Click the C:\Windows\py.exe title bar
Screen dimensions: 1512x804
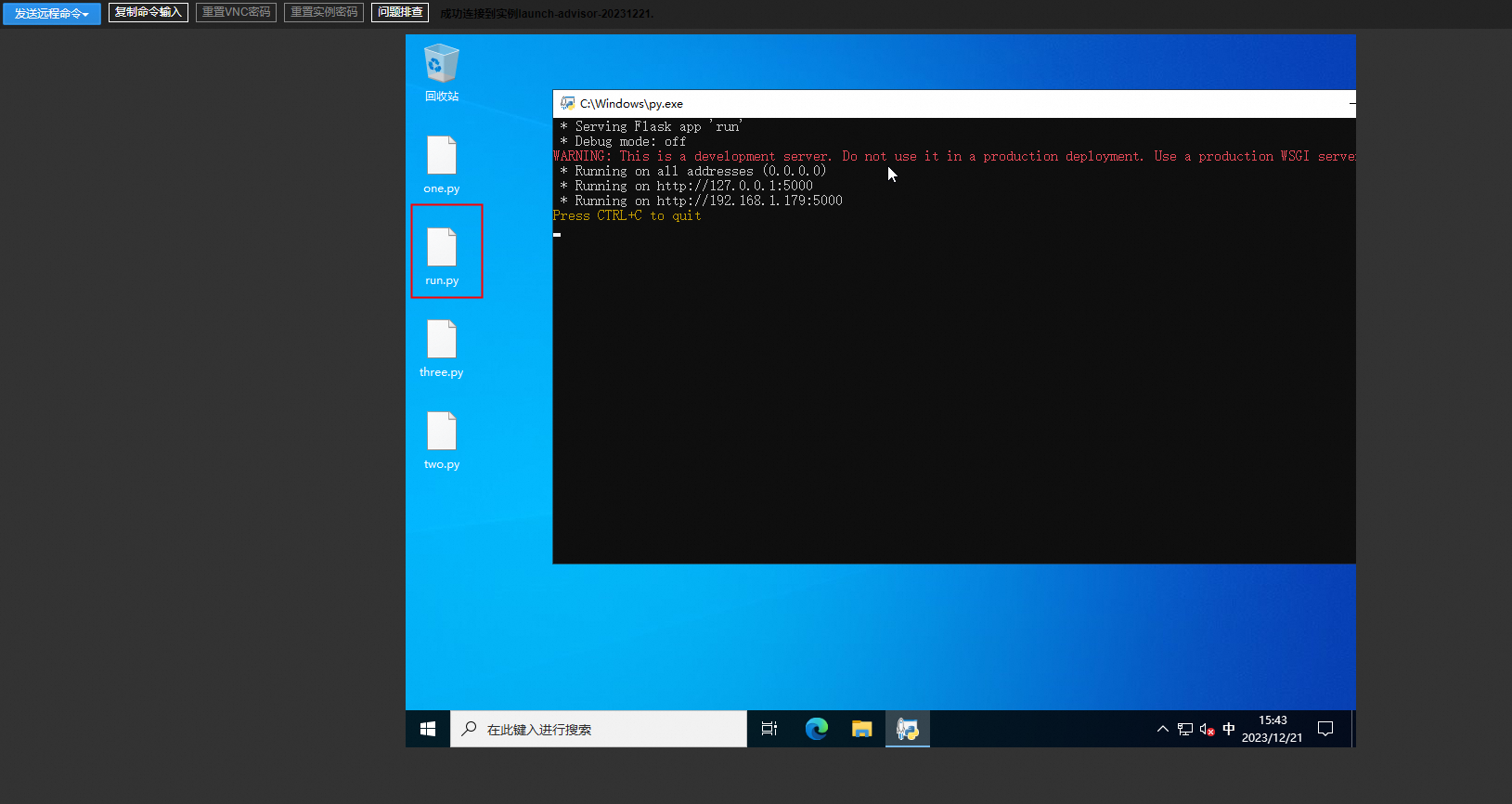(x=954, y=103)
